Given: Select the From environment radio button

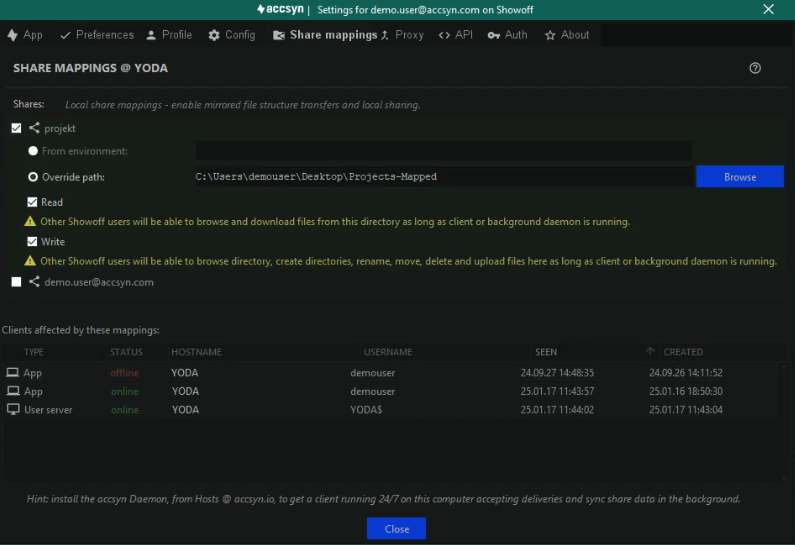Looking at the screenshot, I should [x=33, y=151].
